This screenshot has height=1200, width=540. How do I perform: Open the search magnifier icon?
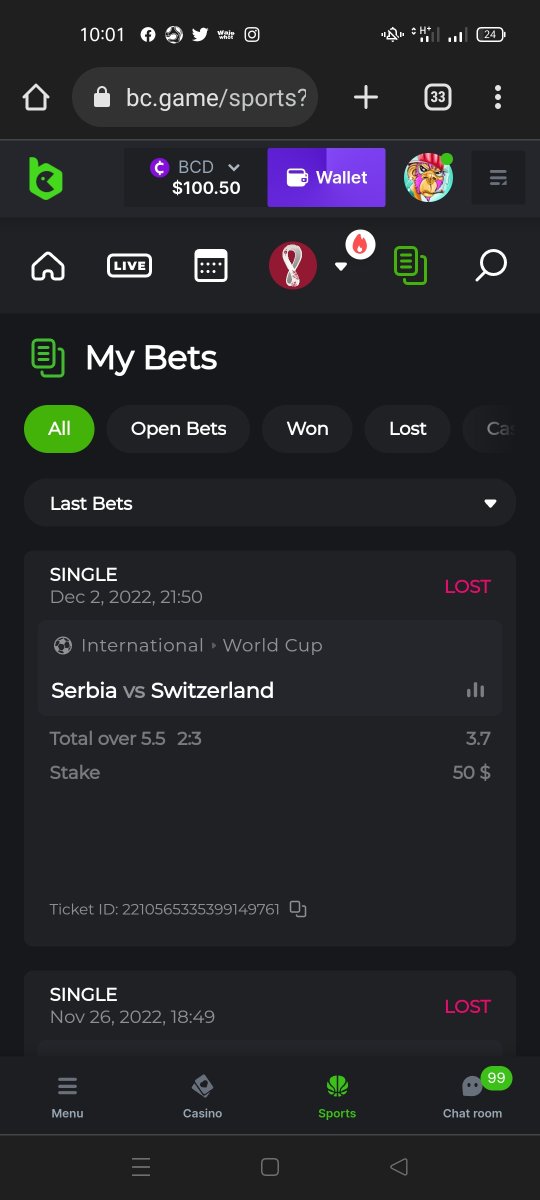[491, 266]
